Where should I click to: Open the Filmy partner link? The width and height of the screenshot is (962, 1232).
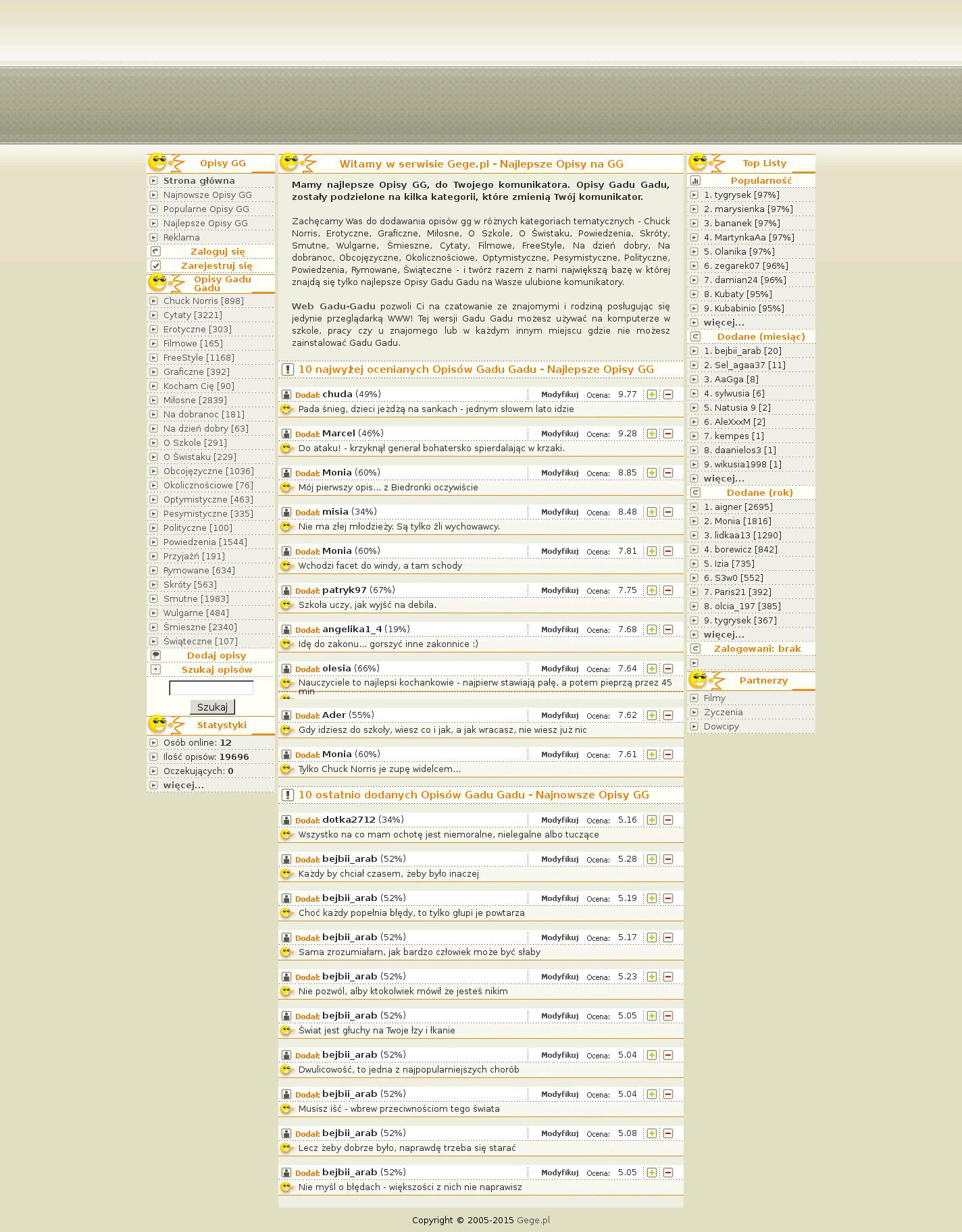click(x=714, y=698)
